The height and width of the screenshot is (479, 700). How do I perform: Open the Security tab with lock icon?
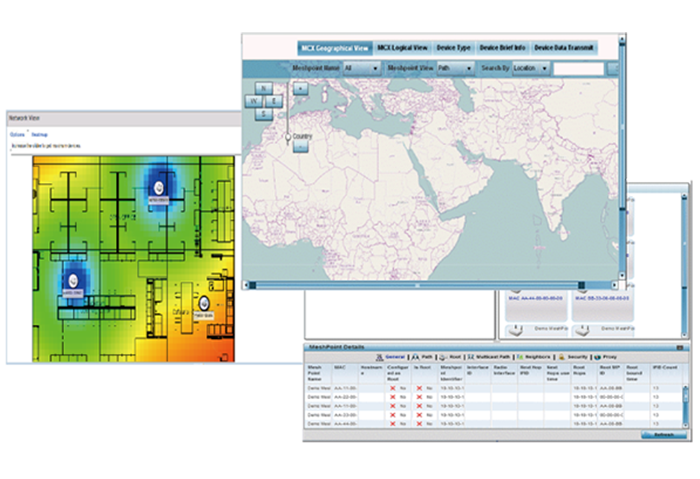point(573,357)
